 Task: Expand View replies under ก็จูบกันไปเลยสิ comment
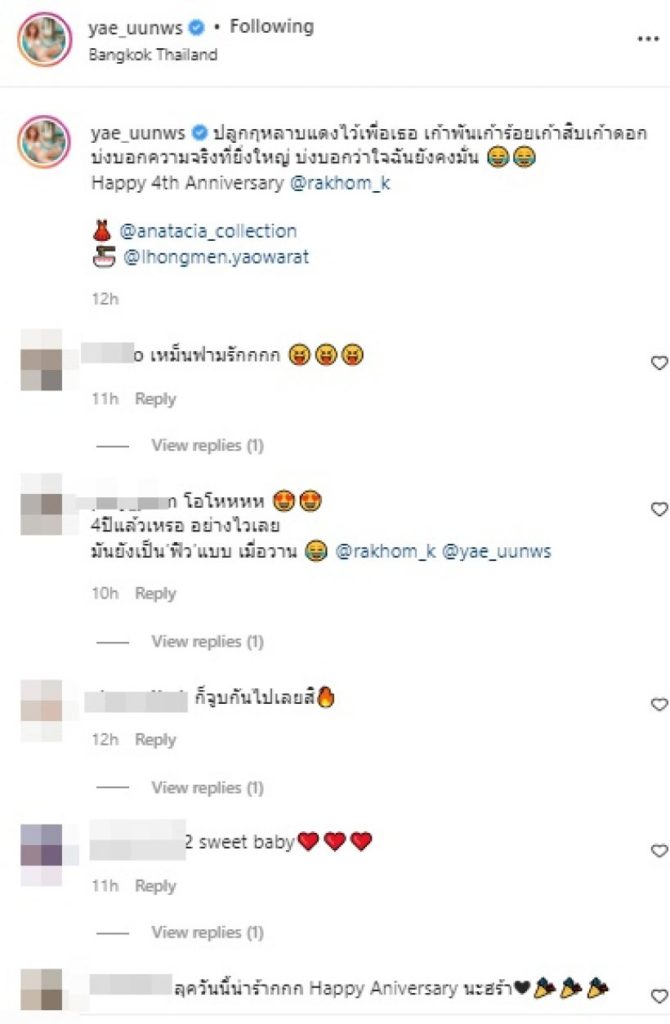click(x=208, y=788)
